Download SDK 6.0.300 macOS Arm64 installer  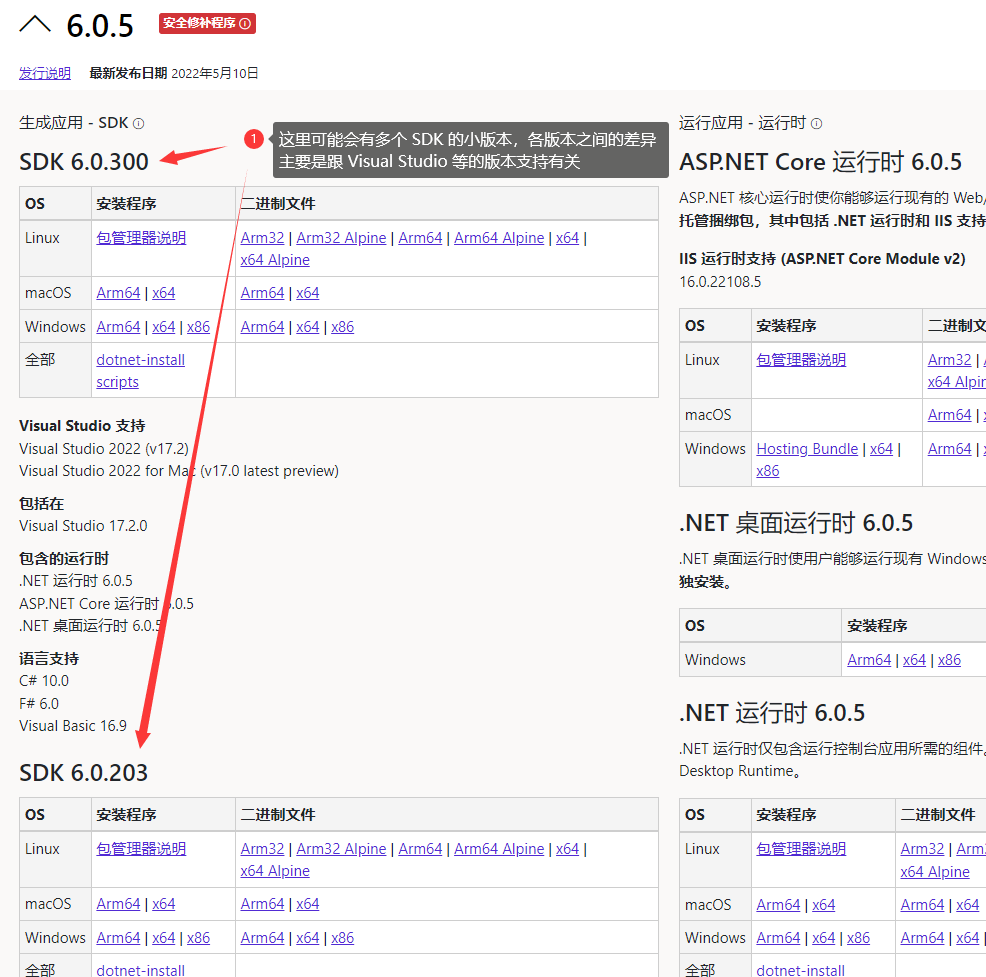118,293
